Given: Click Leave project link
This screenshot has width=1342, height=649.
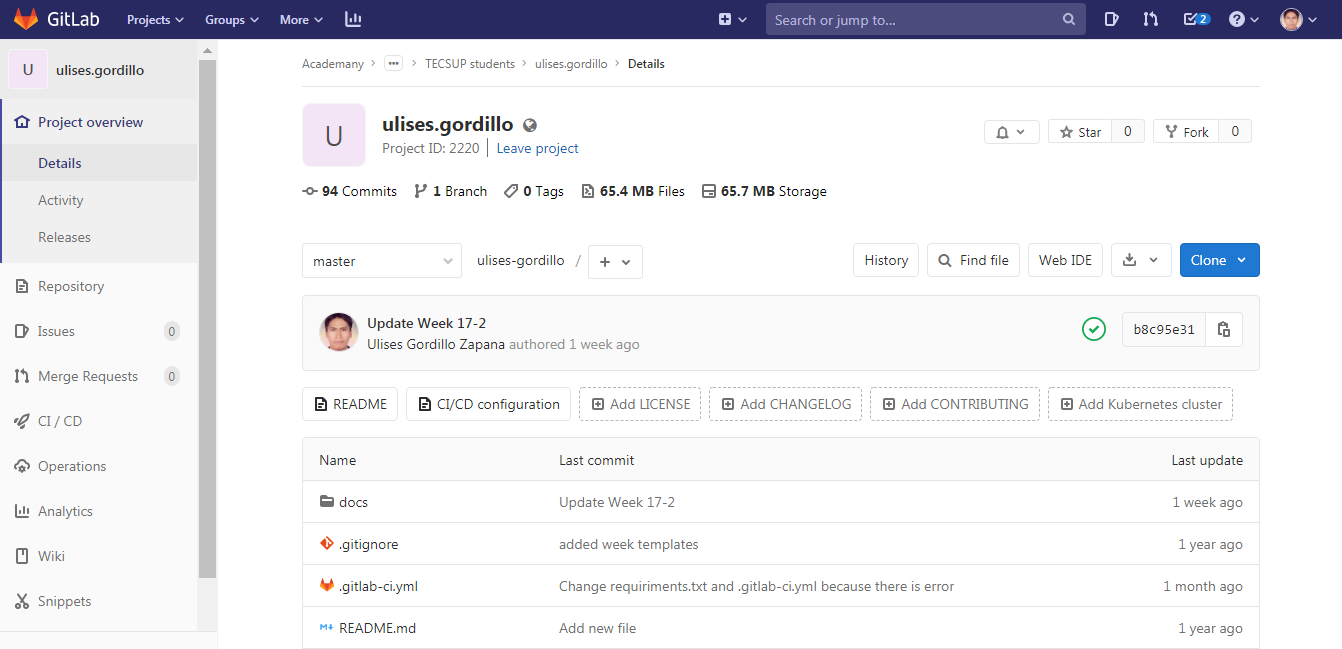Looking at the screenshot, I should [538, 148].
